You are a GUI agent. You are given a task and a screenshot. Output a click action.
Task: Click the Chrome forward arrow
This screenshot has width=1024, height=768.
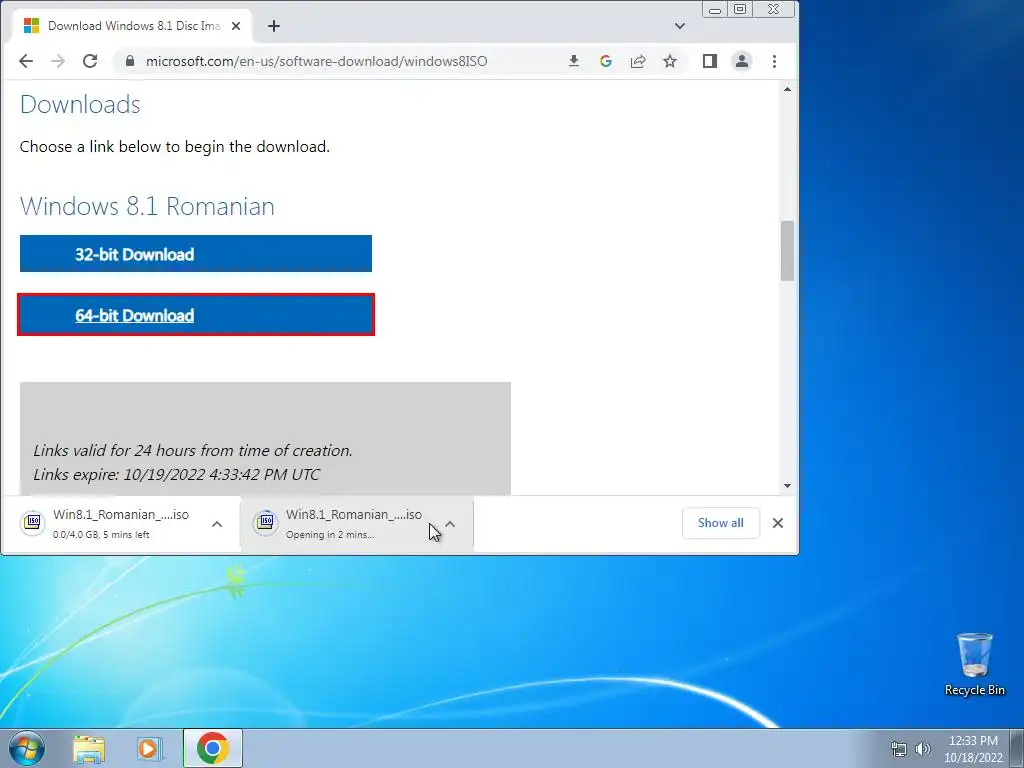58,61
